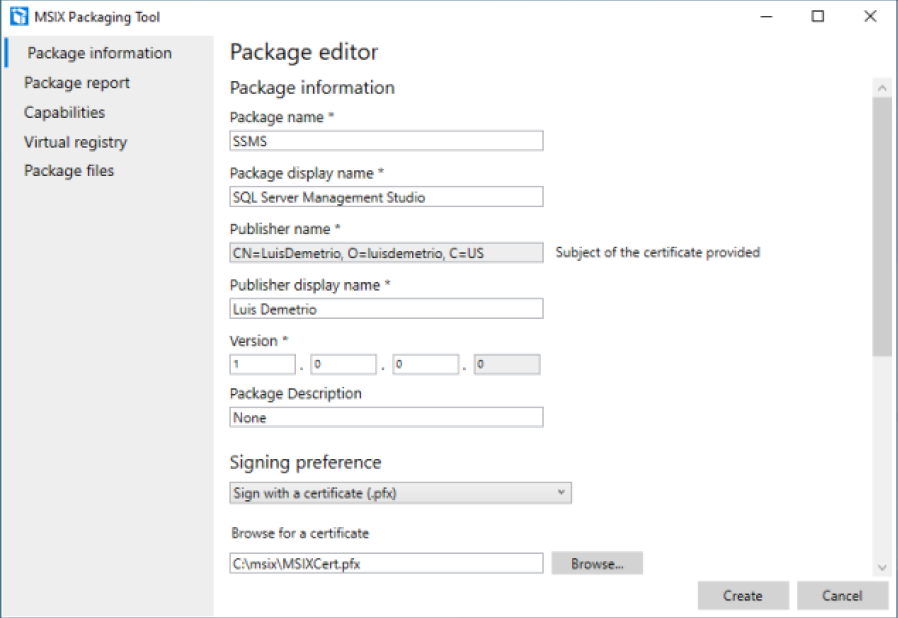Image resolution: width=898 pixels, height=618 pixels.
Task: Click the 'Package editor' heading
Action: 304,53
